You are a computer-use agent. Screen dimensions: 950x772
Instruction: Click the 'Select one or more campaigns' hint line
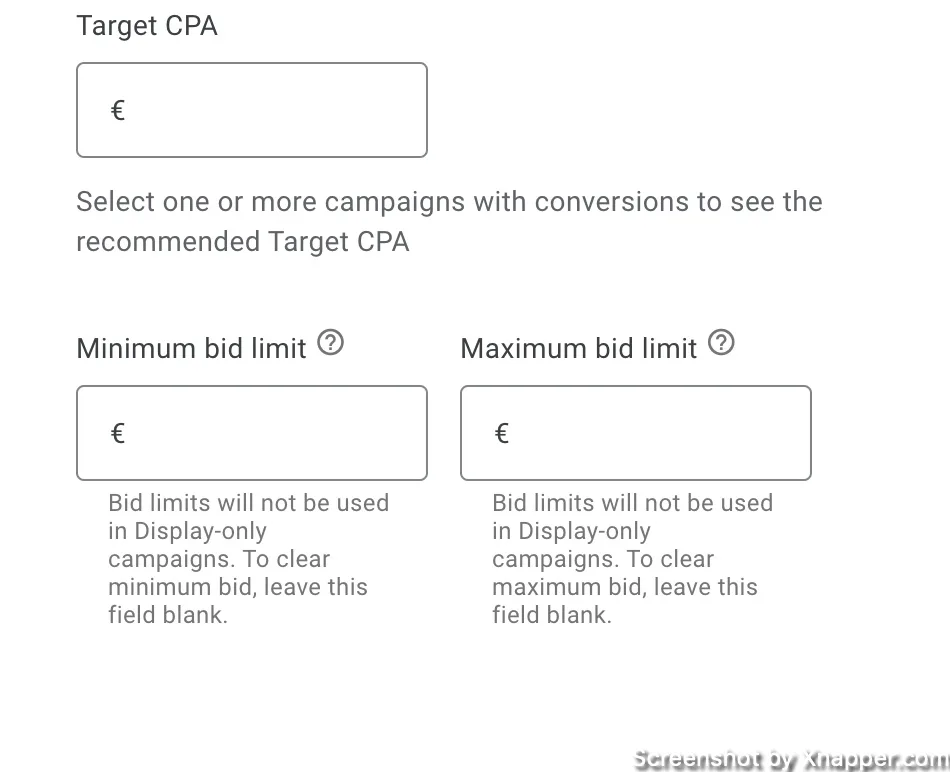click(449, 202)
